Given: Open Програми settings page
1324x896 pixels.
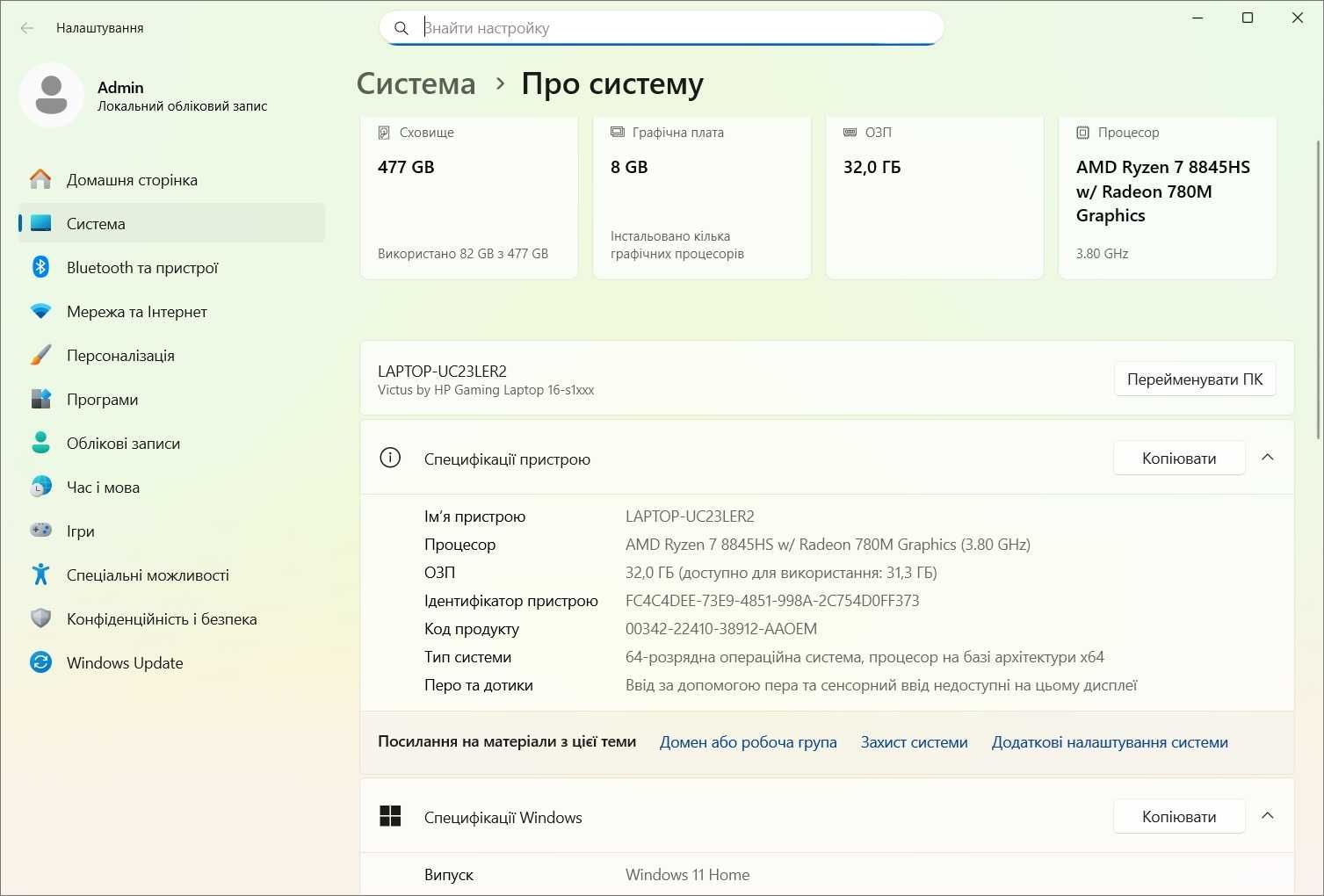Looking at the screenshot, I should pyautogui.click(x=172, y=399).
